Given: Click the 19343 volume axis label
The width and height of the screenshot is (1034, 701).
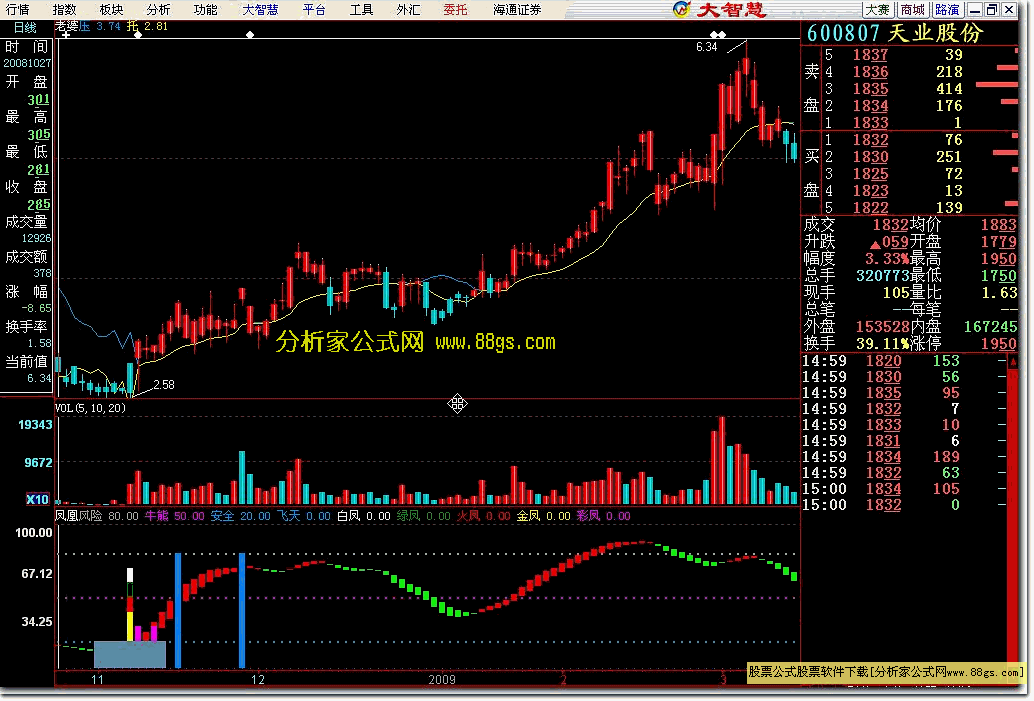Looking at the screenshot, I should (35, 425).
